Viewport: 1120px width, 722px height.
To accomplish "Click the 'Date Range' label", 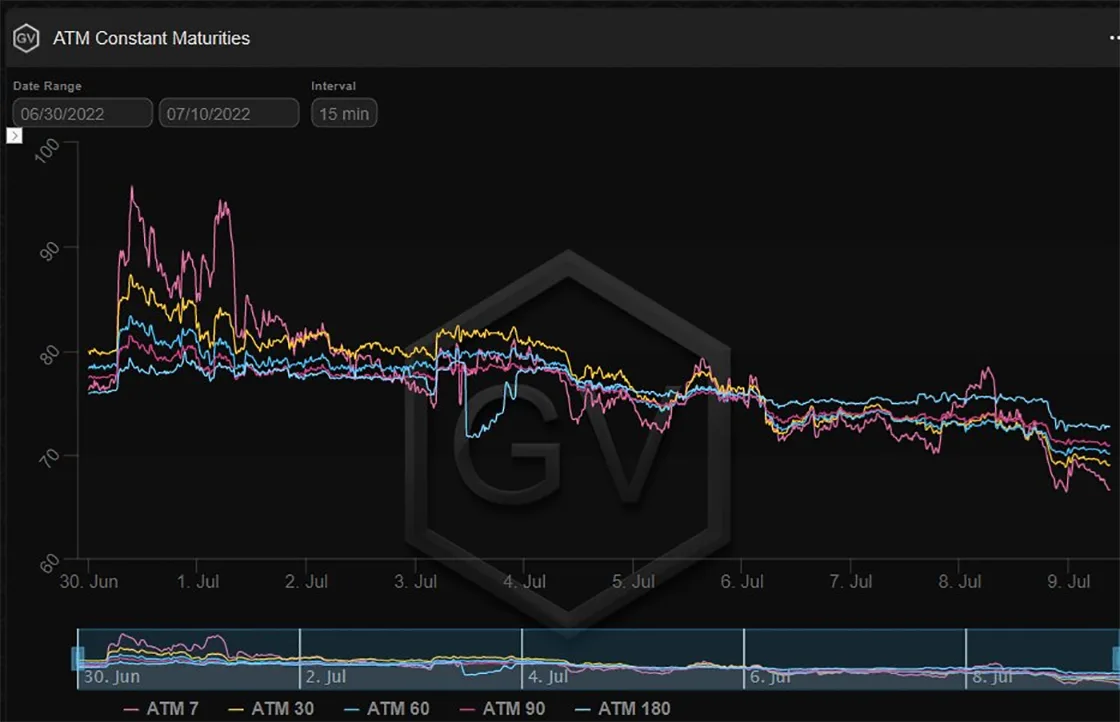I will coord(47,86).
